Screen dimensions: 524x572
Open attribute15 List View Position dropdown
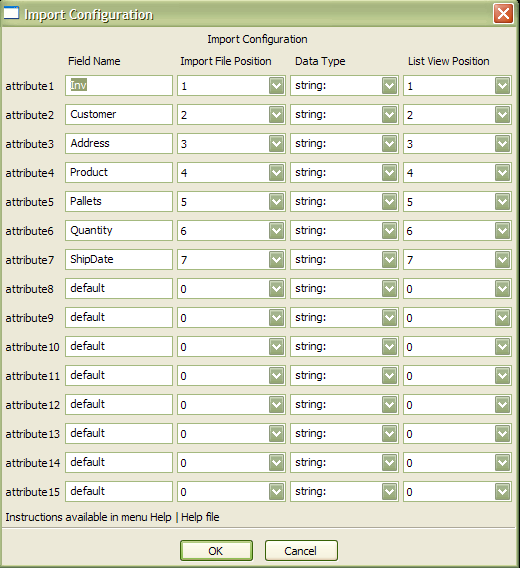point(502,491)
